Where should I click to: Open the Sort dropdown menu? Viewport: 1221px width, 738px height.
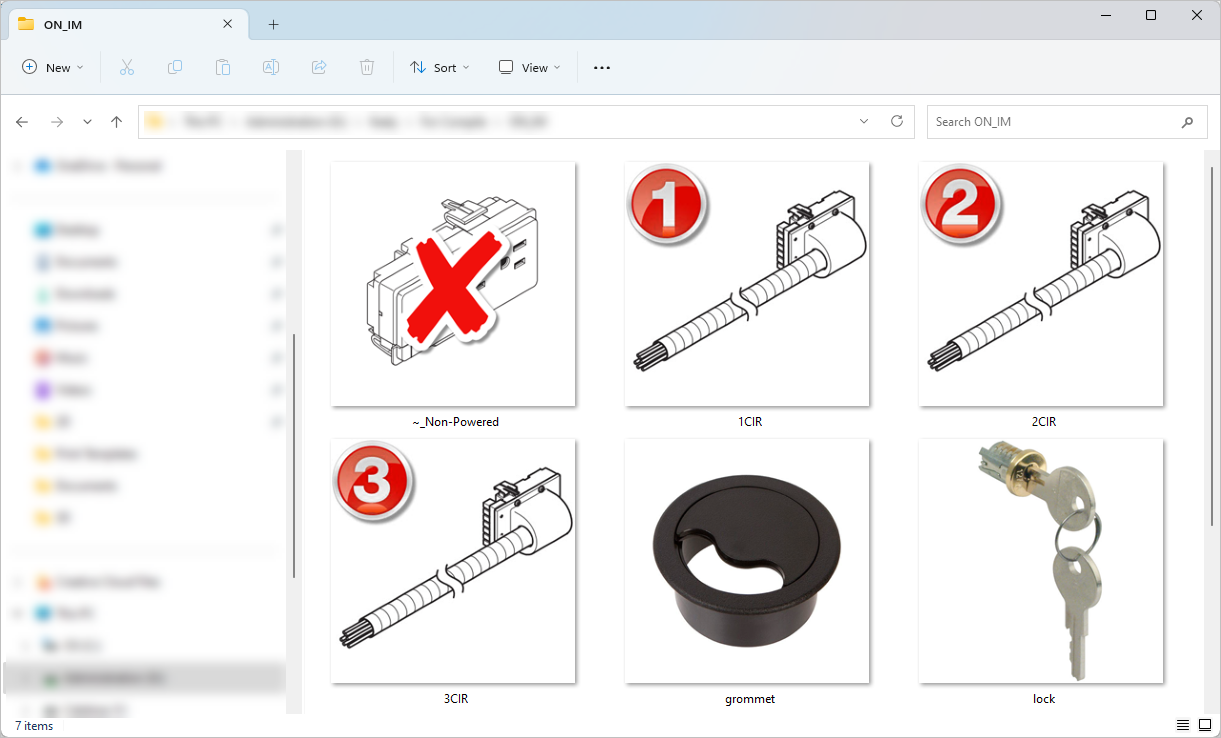(x=440, y=67)
